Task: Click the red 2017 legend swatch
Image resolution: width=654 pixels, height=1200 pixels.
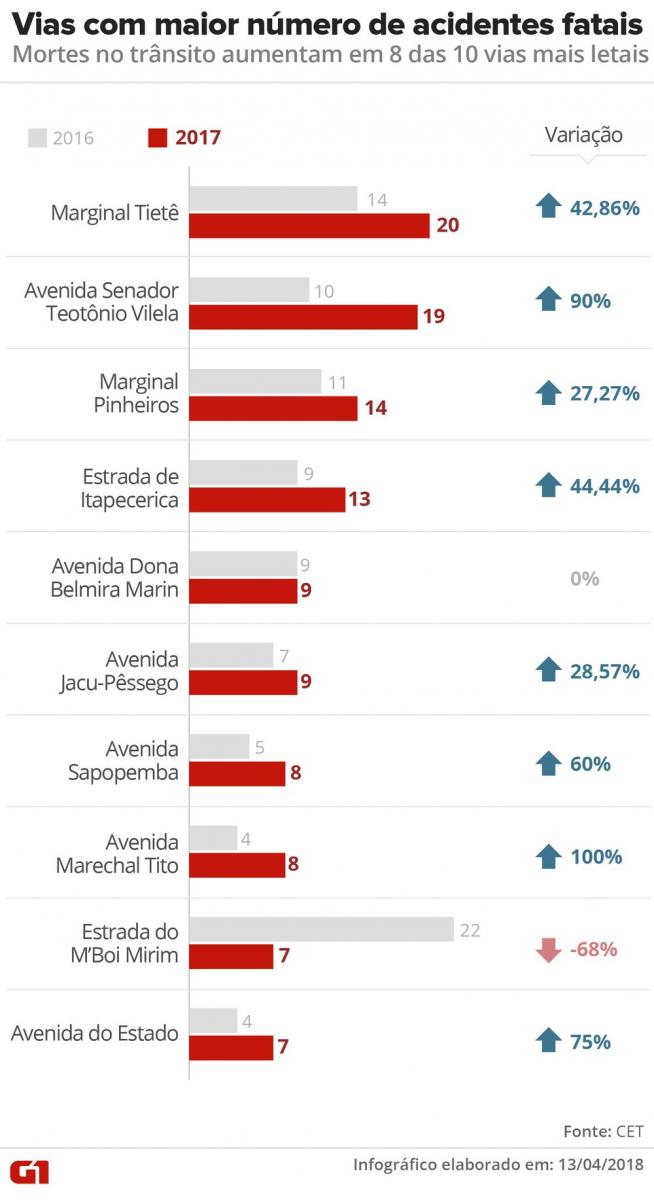Action: point(156,138)
